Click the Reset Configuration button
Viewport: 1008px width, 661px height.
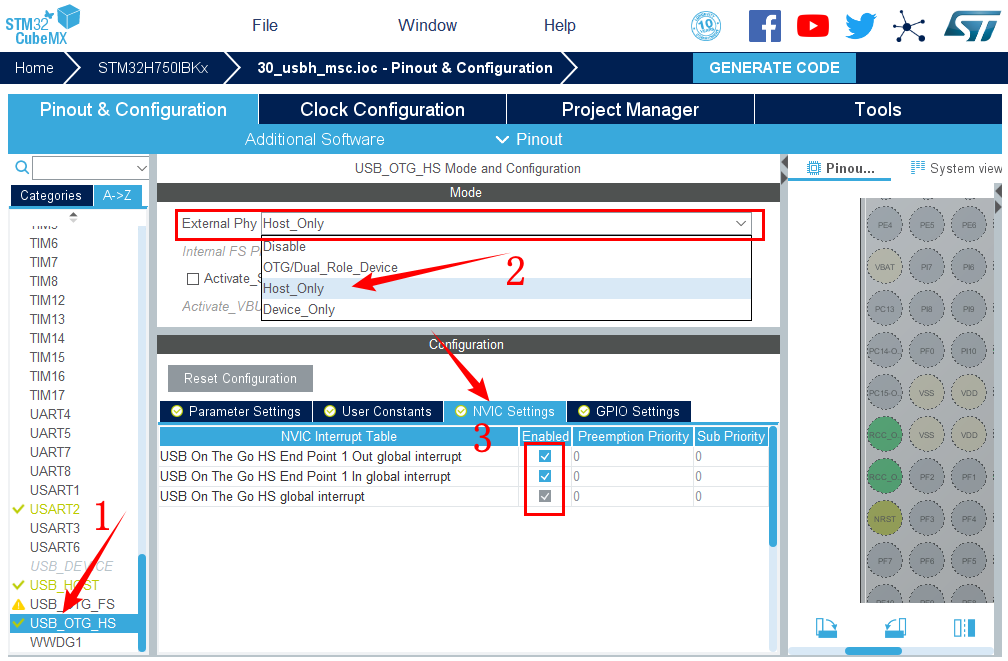click(240, 378)
